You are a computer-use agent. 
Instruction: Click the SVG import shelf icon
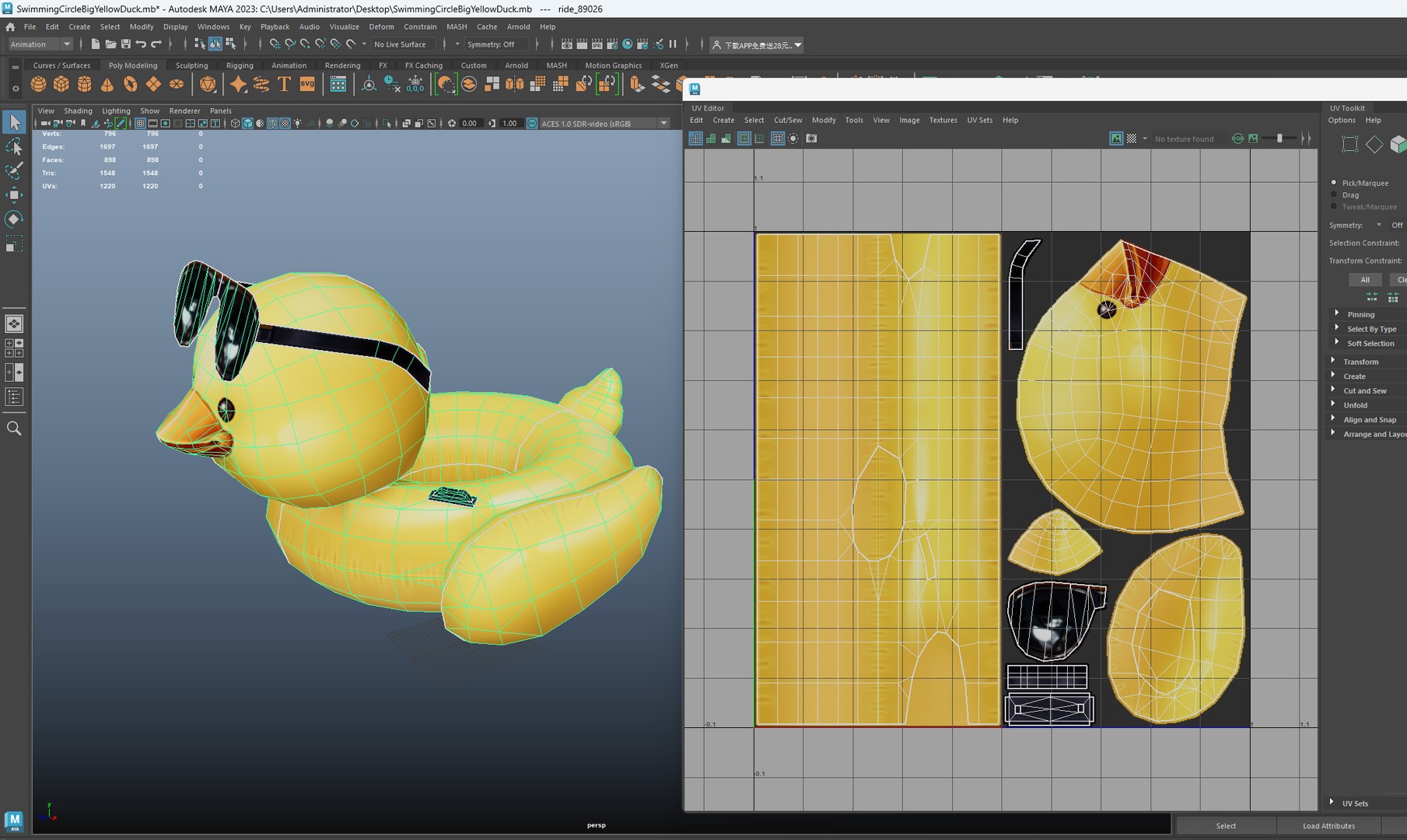(x=307, y=84)
